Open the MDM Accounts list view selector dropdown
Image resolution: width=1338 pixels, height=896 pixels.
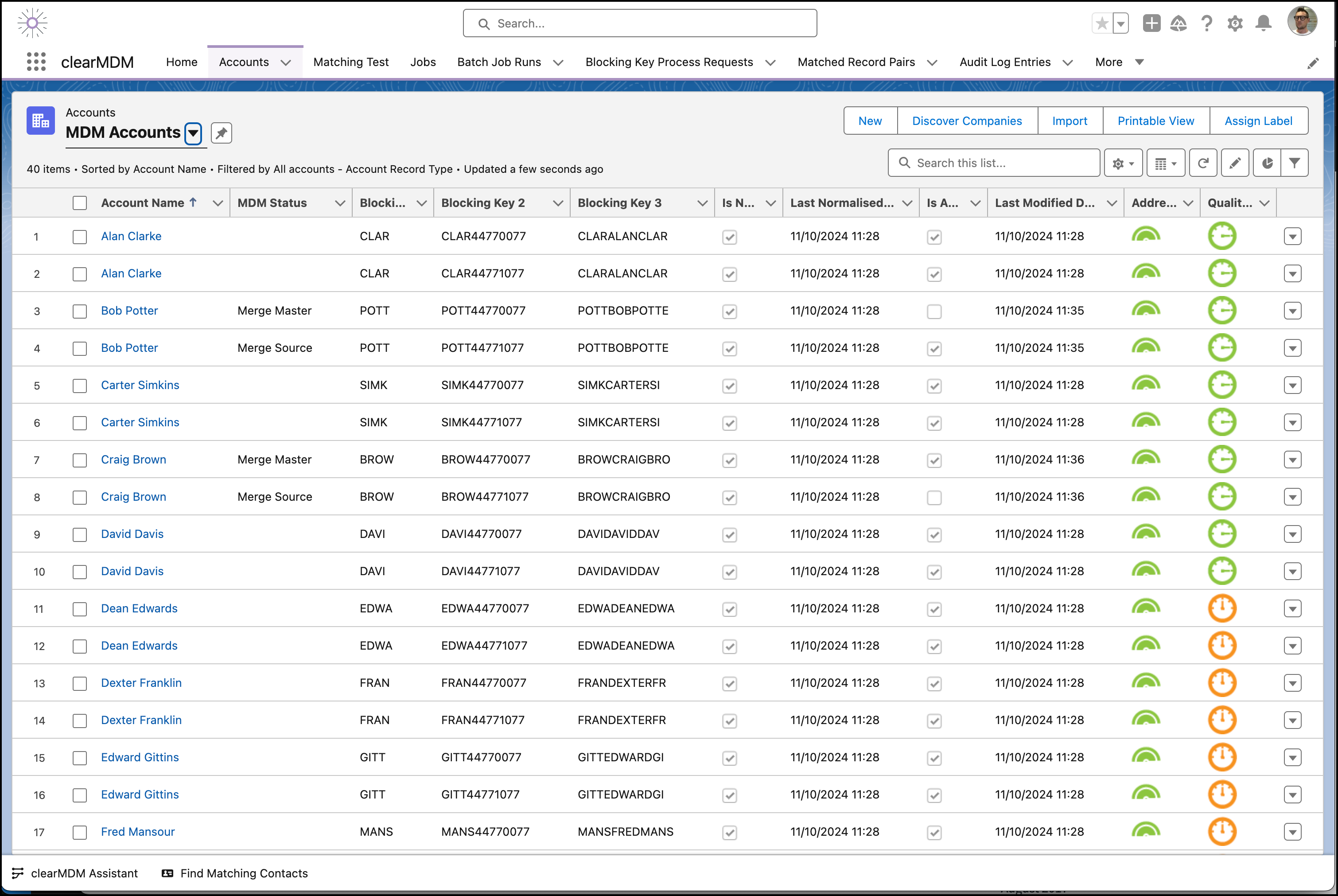coord(193,132)
